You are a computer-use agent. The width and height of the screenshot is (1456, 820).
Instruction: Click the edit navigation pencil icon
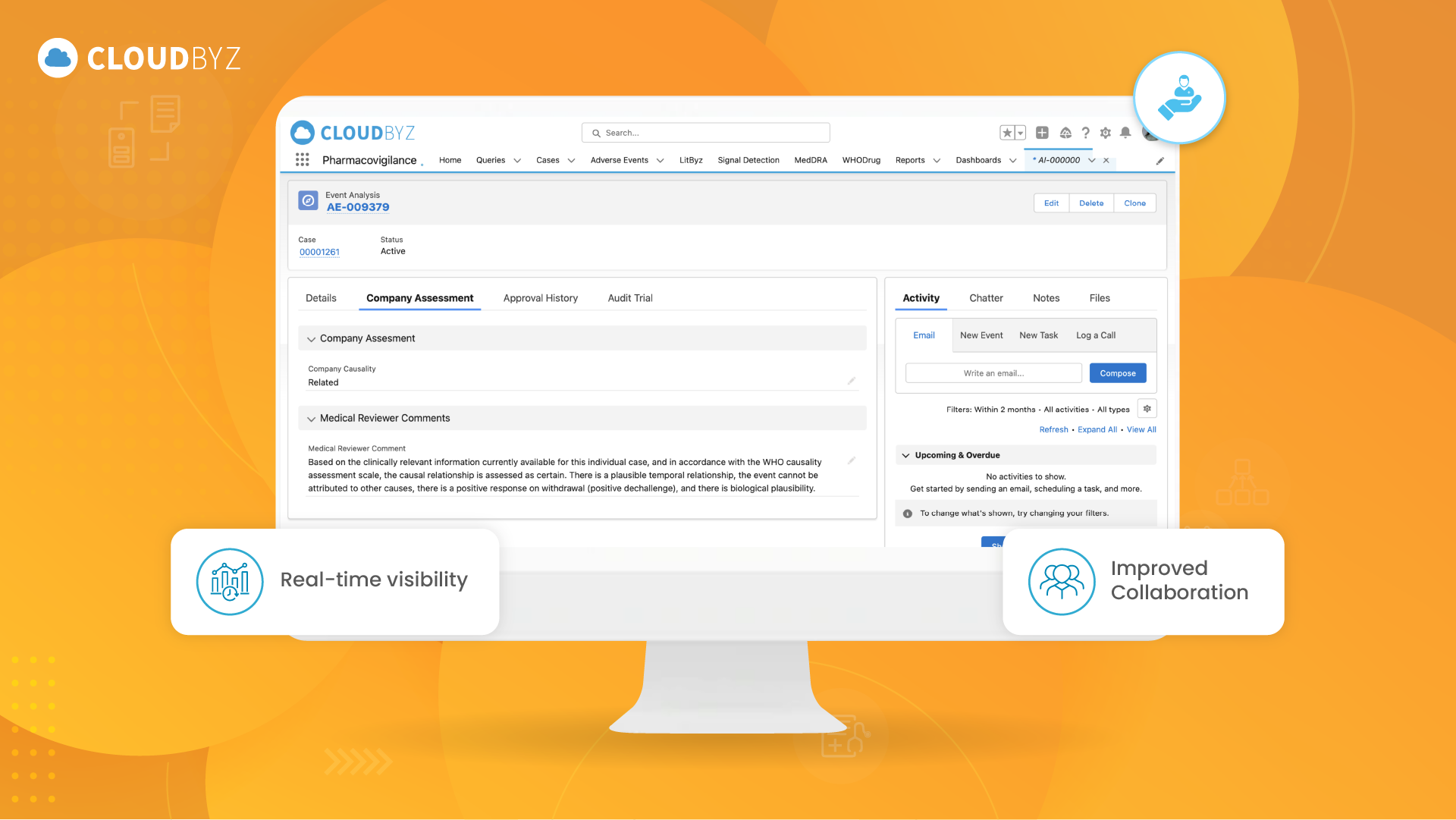click(x=1160, y=161)
